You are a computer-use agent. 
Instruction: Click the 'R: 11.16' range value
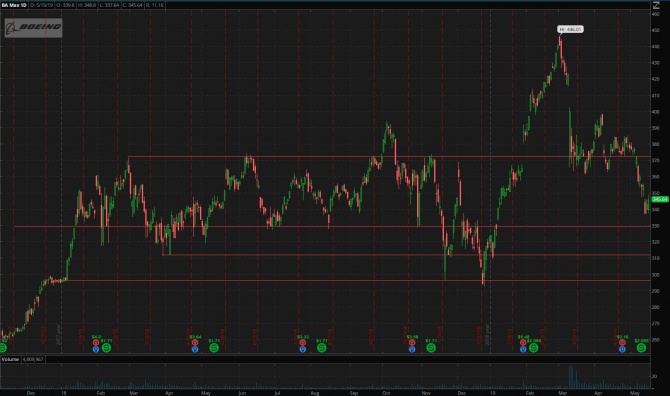coord(155,5)
